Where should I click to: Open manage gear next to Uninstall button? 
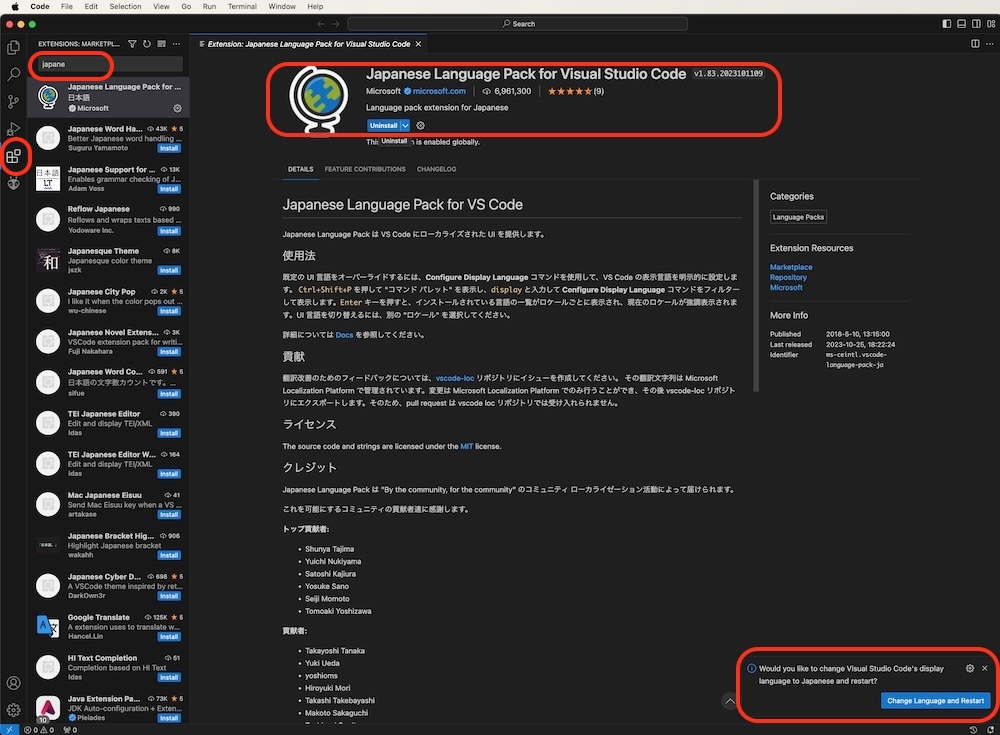click(421, 126)
